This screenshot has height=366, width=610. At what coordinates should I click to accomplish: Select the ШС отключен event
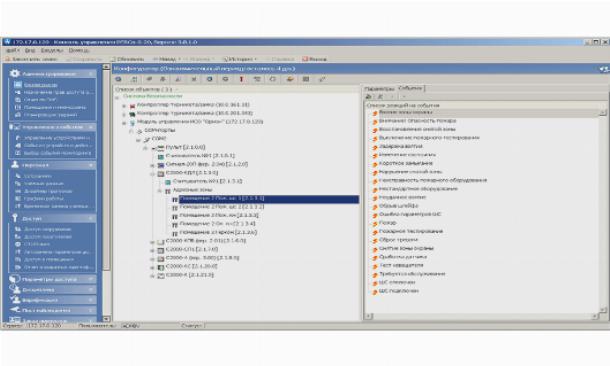pyautogui.click(x=397, y=282)
